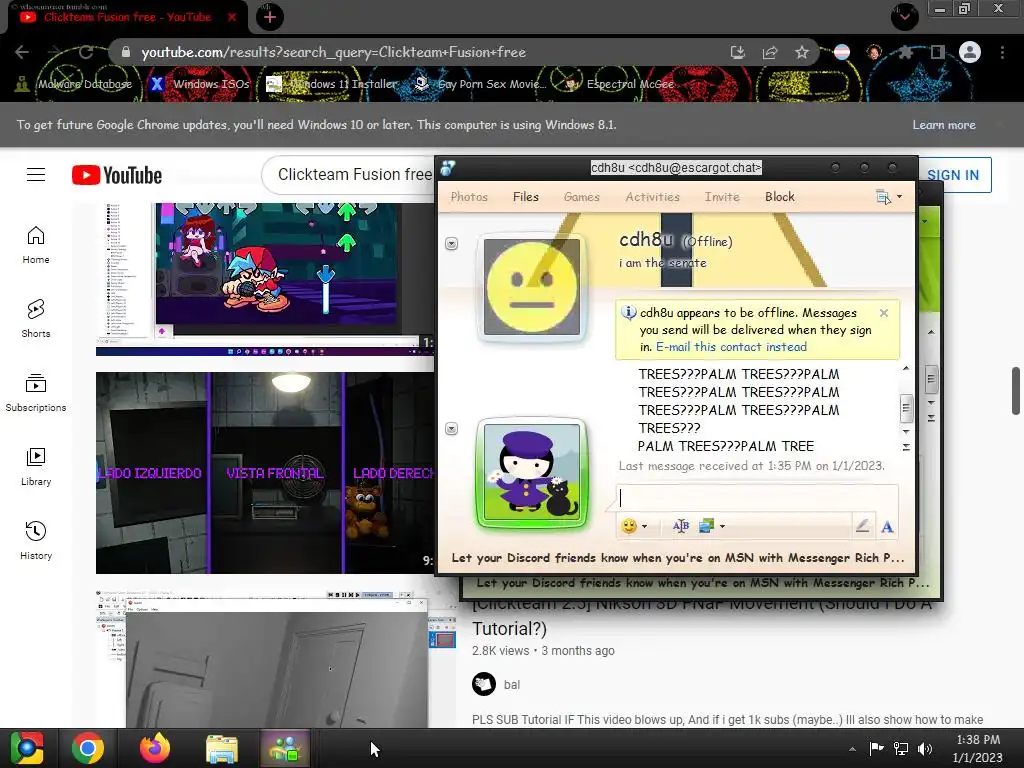Image resolution: width=1024 pixels, height=768 pixels.
Task: Click the AB text icon in chat toolbar
Action: (680, 526)
